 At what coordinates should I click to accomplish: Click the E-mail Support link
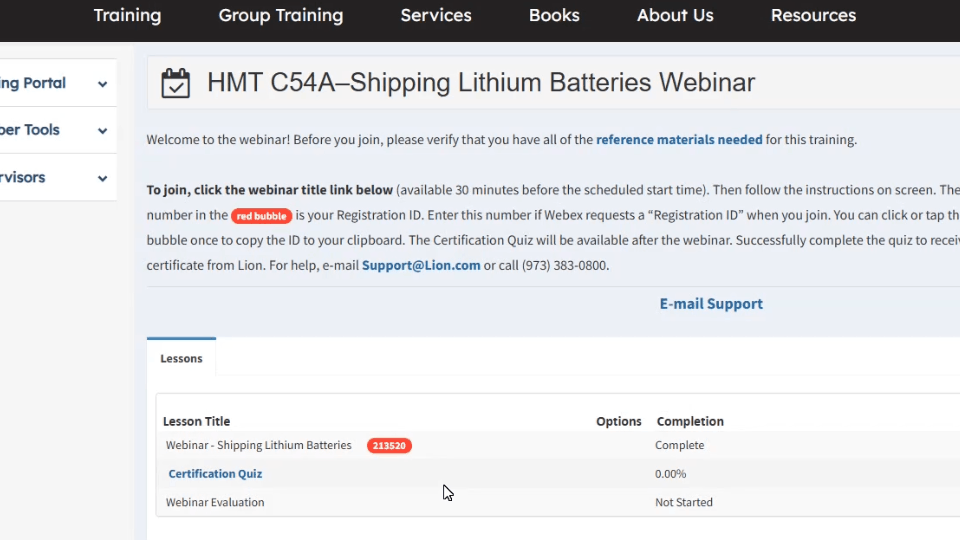click(711, 304)
